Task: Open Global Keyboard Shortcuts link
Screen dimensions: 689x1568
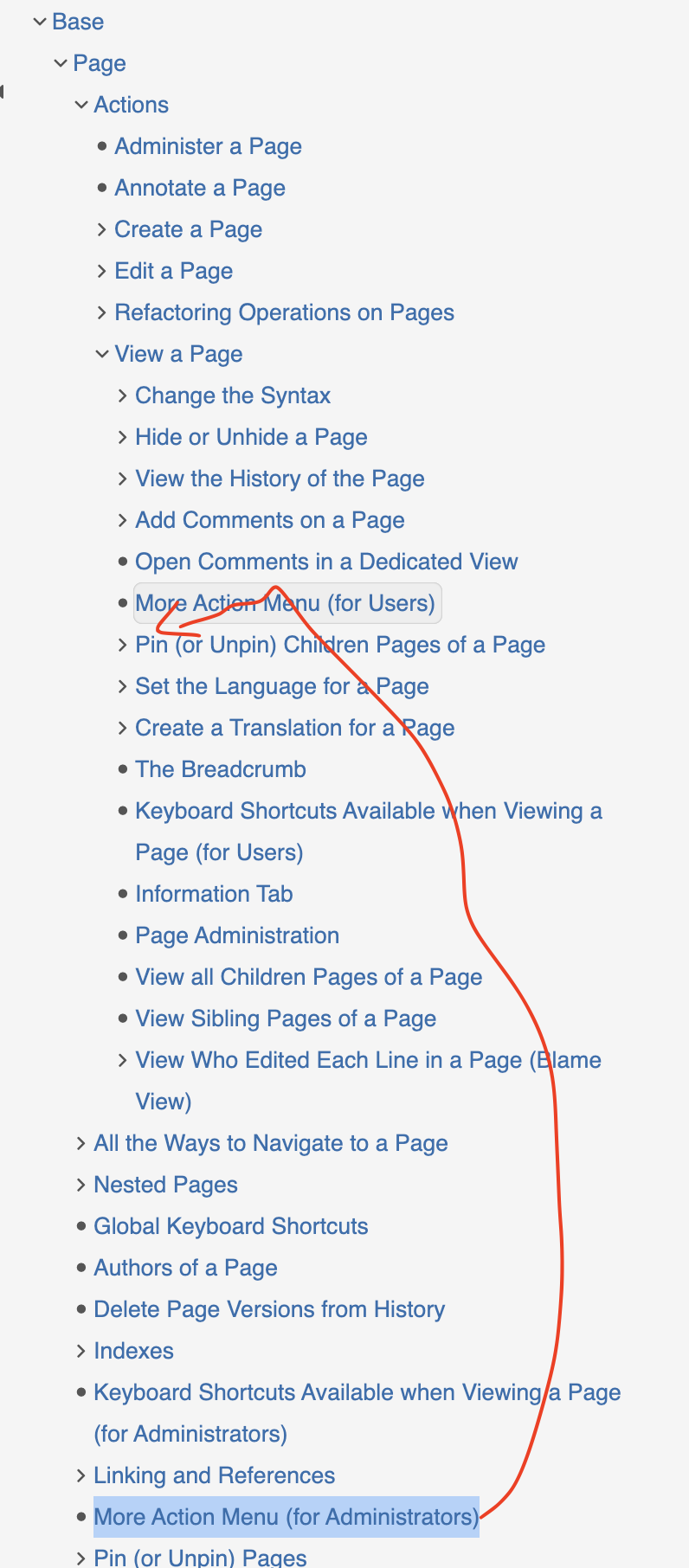Action: pyautogui.click(x=230, y=1226)
